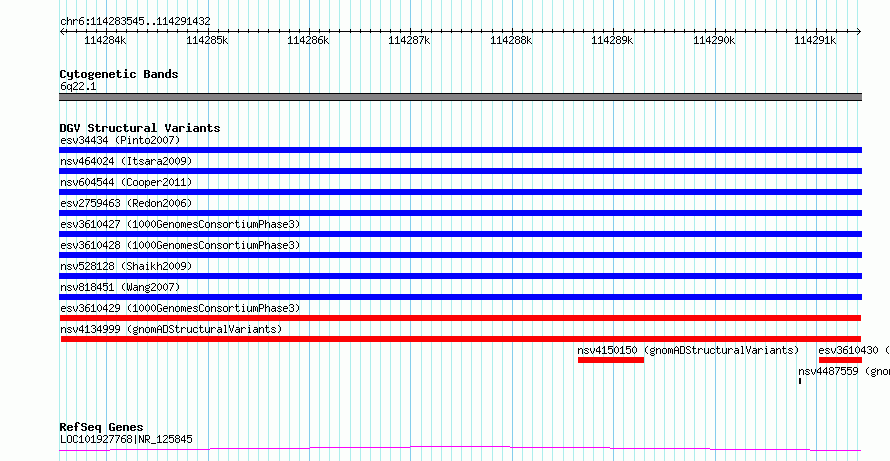Click the esv3610428 blue variant bar
890x461 pixels.
tap(460, 255)
